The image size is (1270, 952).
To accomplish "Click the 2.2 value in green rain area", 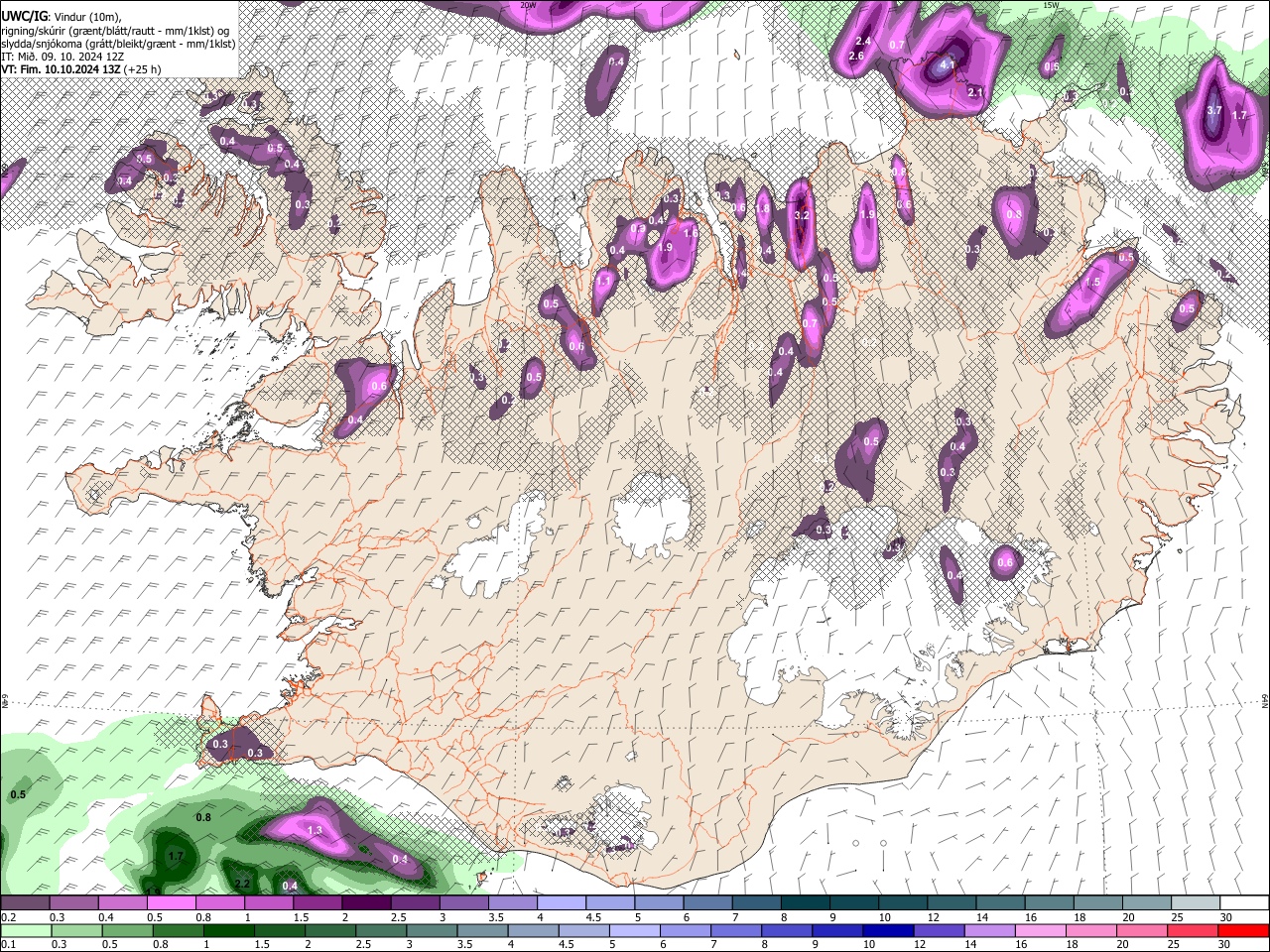I will click(x=242, y=883).
